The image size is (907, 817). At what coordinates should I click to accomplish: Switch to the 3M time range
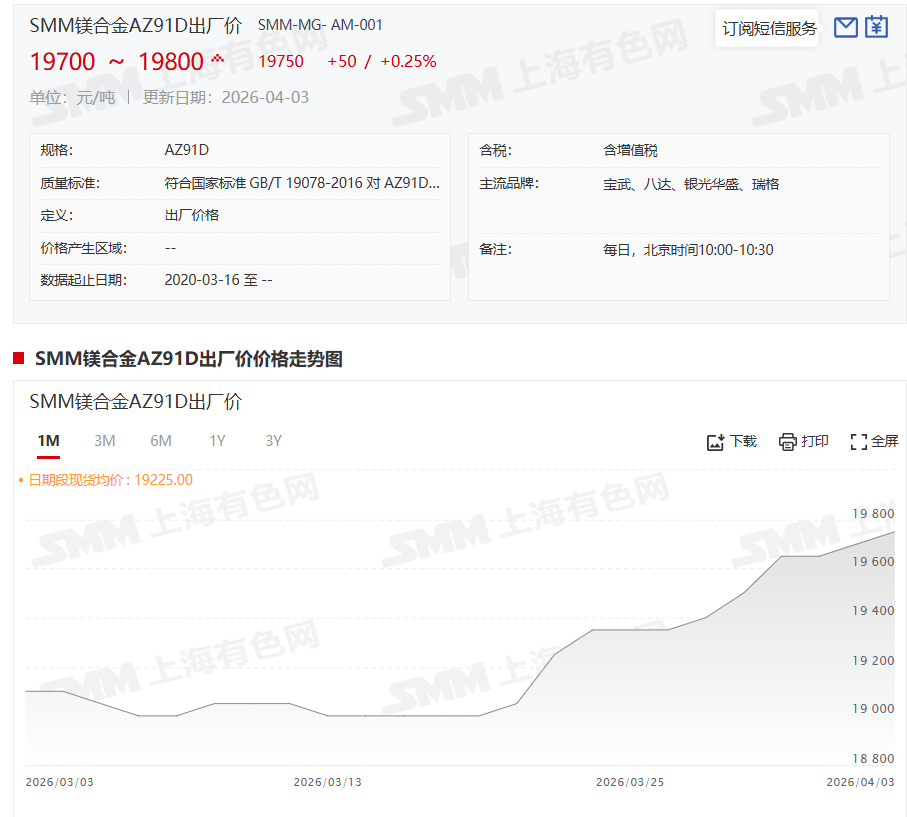[x=105, y=441]
